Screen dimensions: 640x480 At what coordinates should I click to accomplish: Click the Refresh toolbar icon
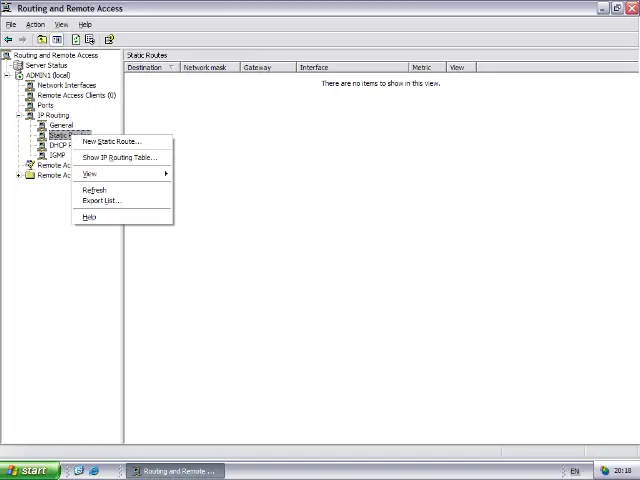pos(76,40)
